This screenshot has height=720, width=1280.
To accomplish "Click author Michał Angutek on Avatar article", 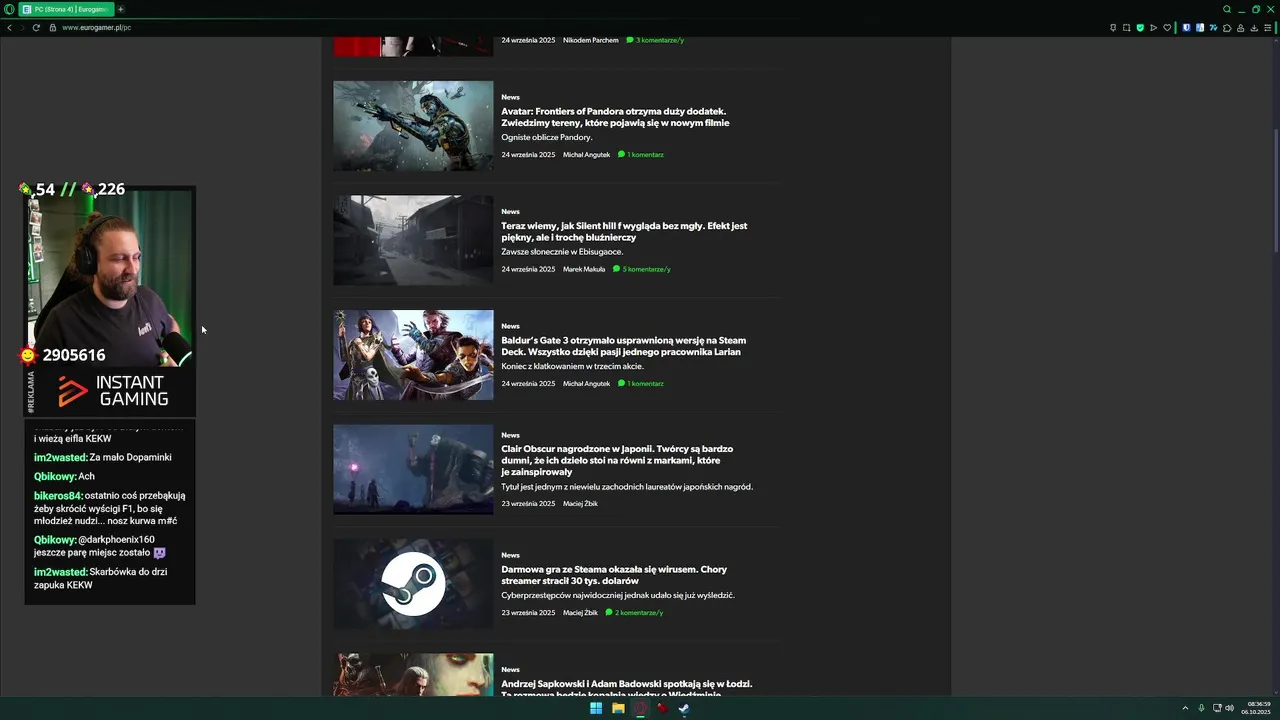I will [x=586, y=155].
